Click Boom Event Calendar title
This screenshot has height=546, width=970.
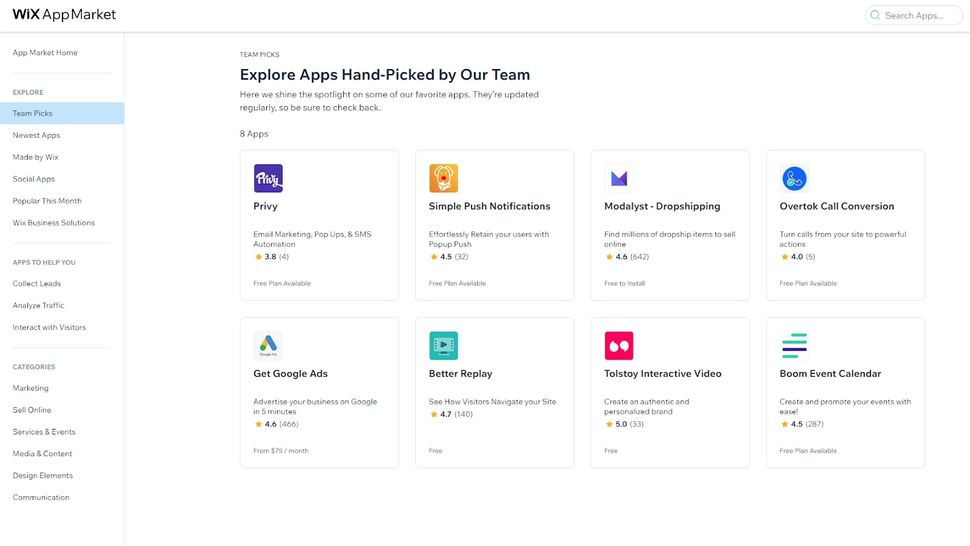830,373
